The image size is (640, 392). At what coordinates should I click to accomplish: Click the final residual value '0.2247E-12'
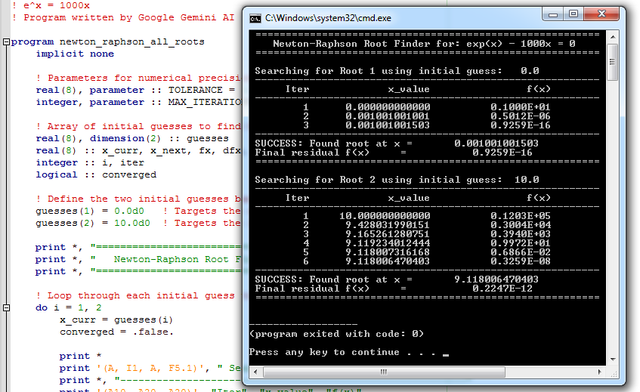[x=502, y=289]
